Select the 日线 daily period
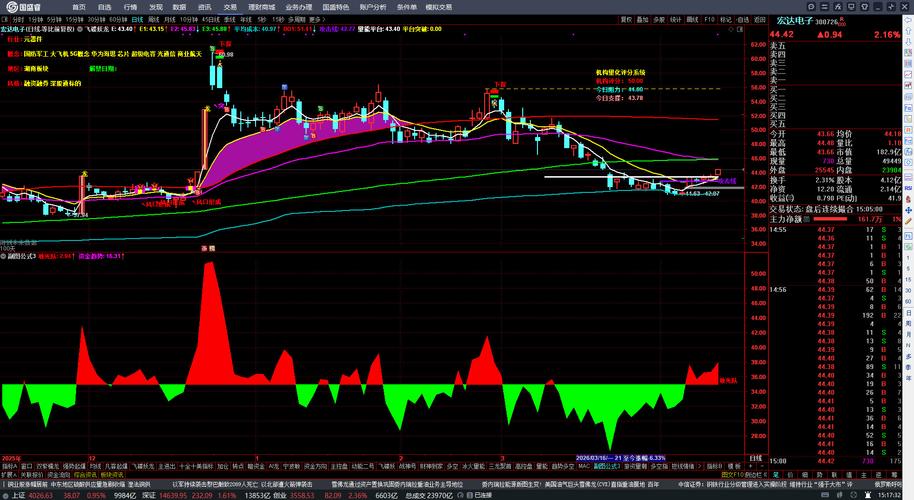 [x=137, y=20]
